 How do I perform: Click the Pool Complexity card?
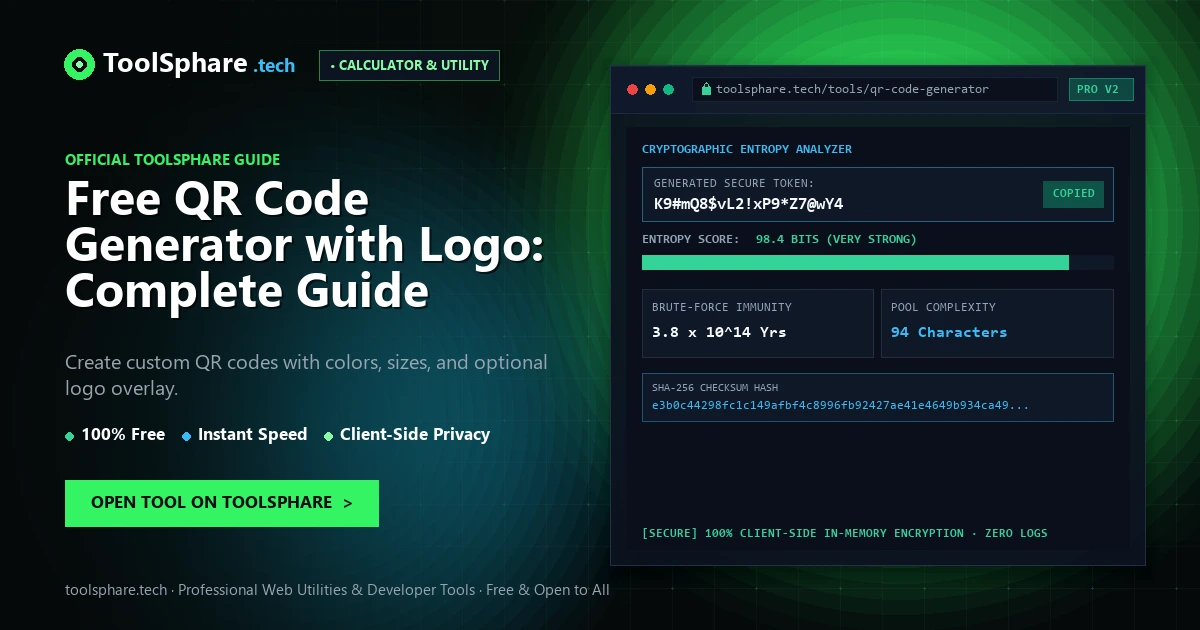point(997,323)
